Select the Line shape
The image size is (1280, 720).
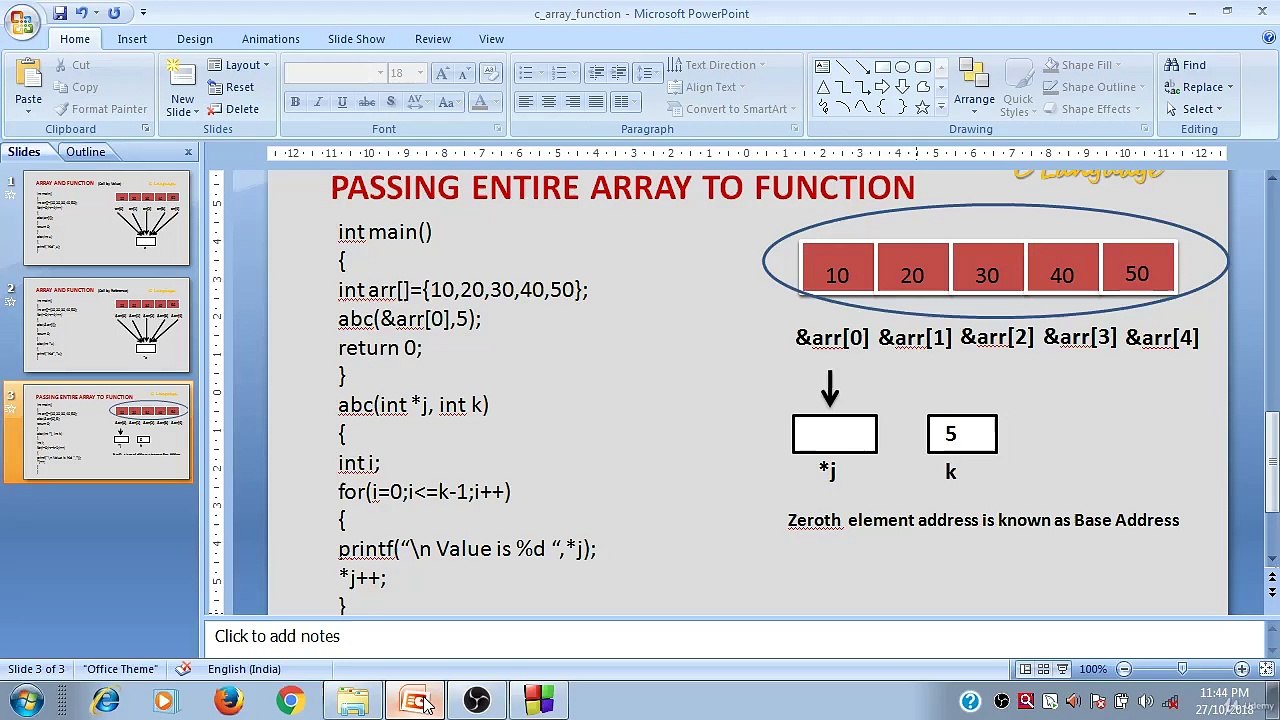point(843,67)
